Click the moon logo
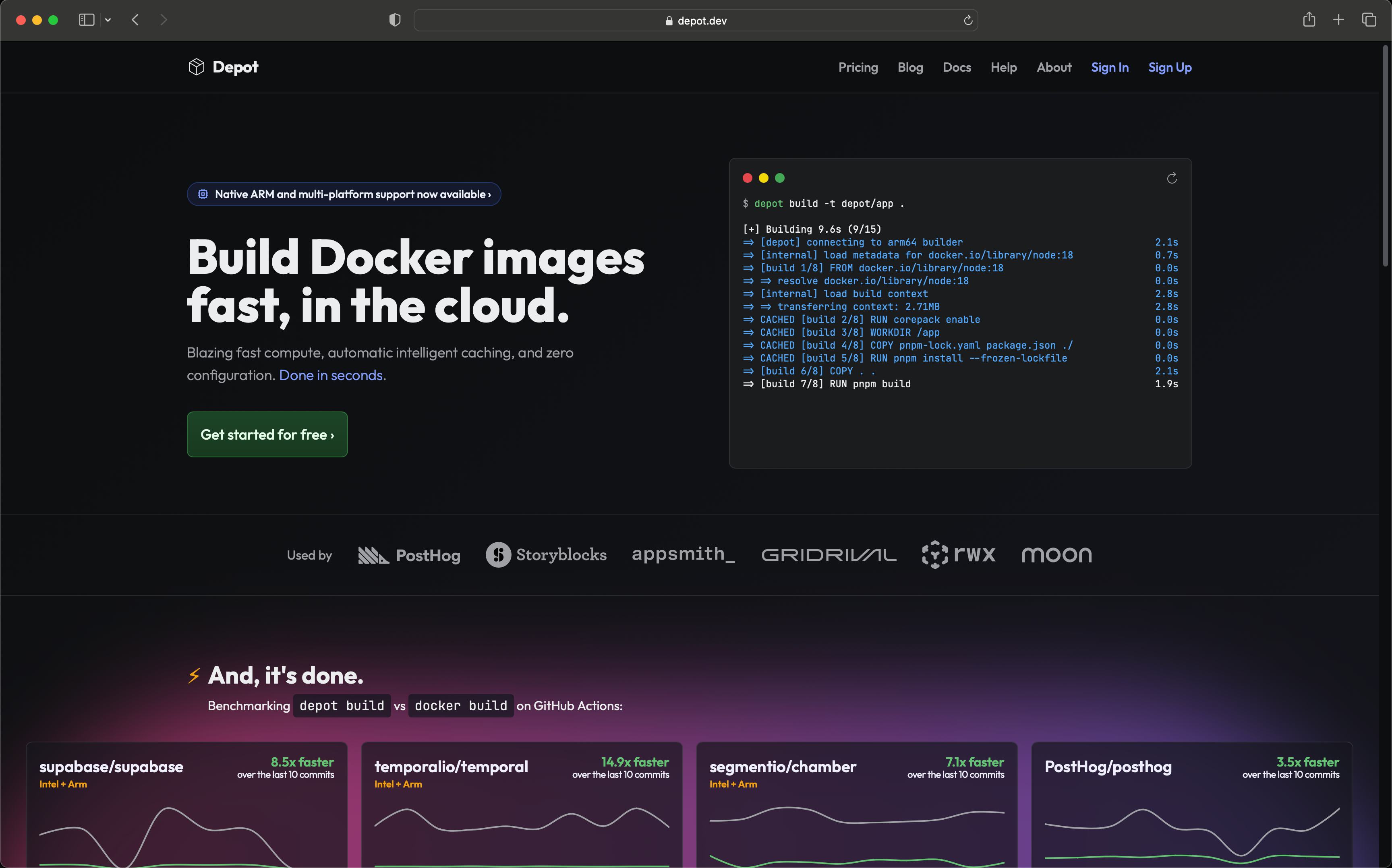The height and width of the screenshot is (868, 1392). [x=1056, y=554]
